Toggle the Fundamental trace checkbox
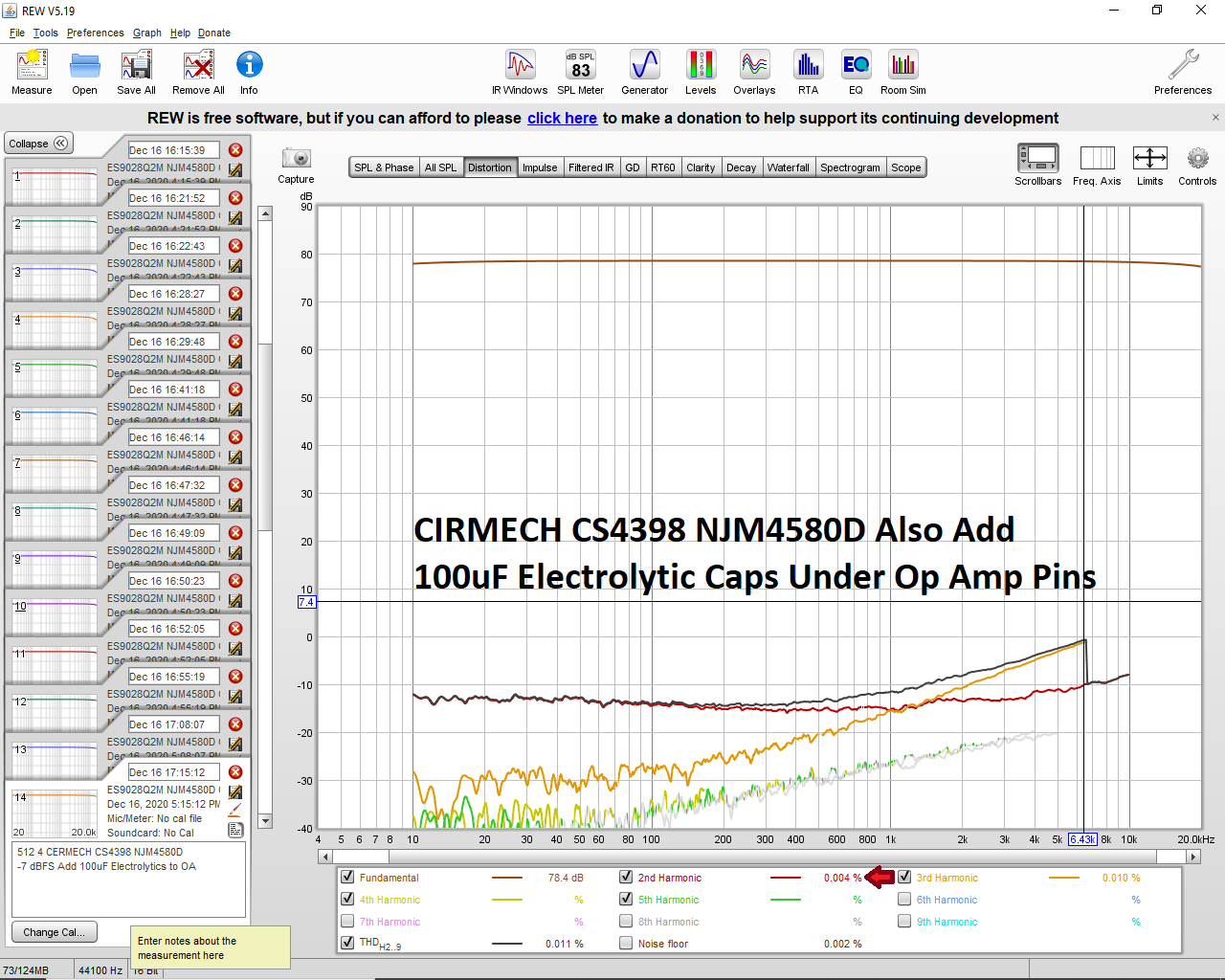 (348, 877)
